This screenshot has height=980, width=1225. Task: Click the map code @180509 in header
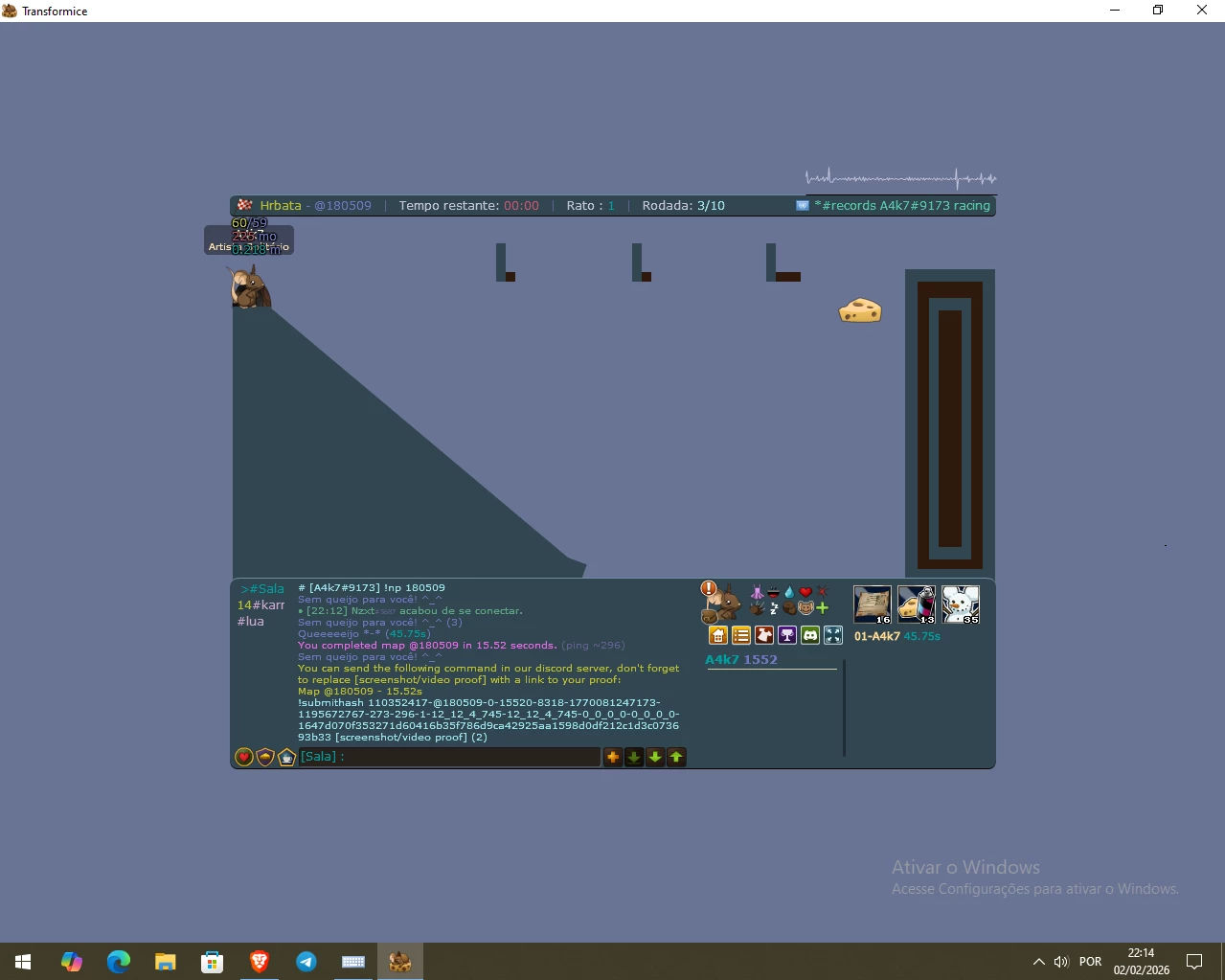(343, 206)
